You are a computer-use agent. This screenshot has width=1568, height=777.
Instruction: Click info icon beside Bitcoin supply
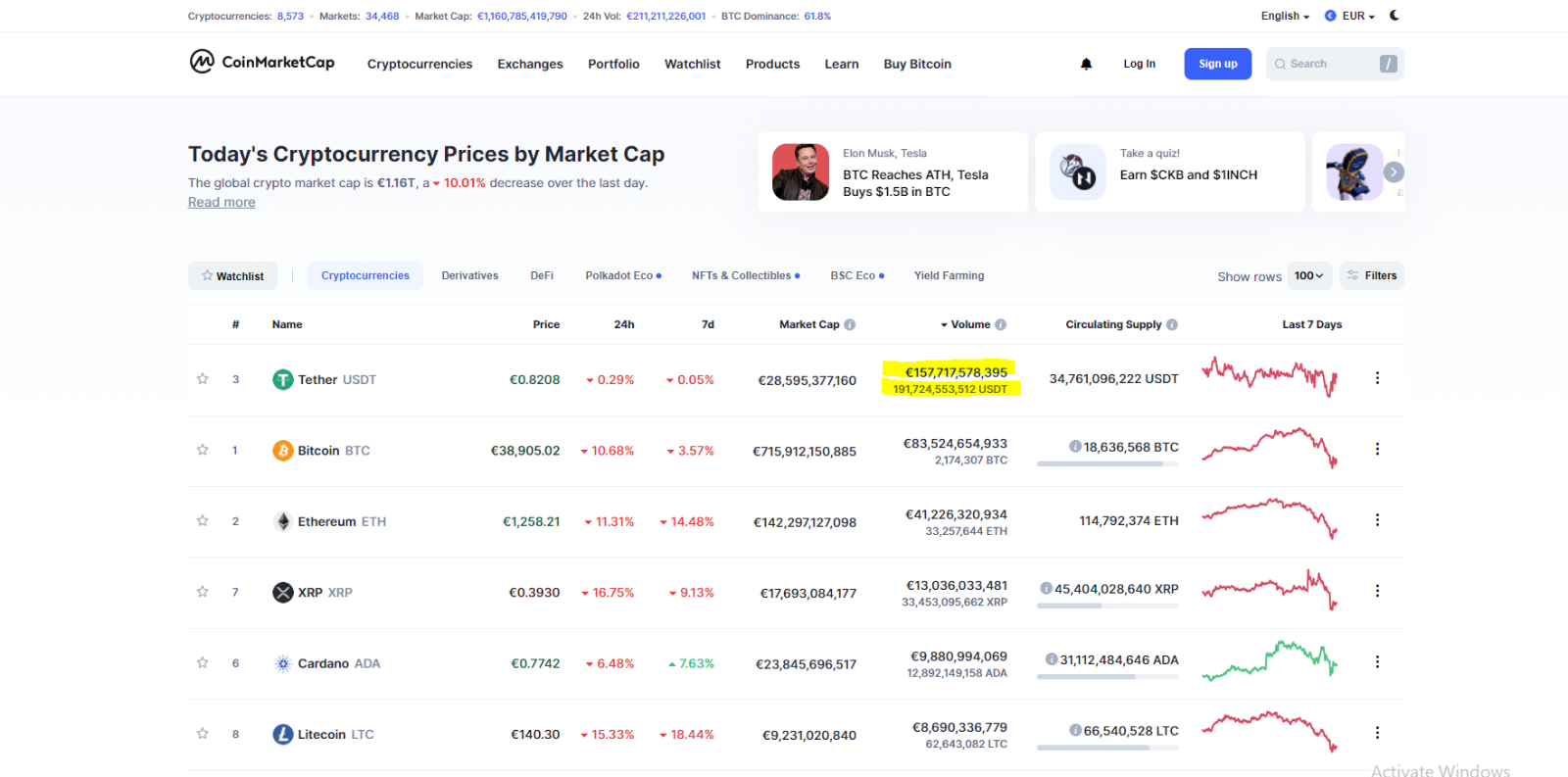(x=1075, y=447)
